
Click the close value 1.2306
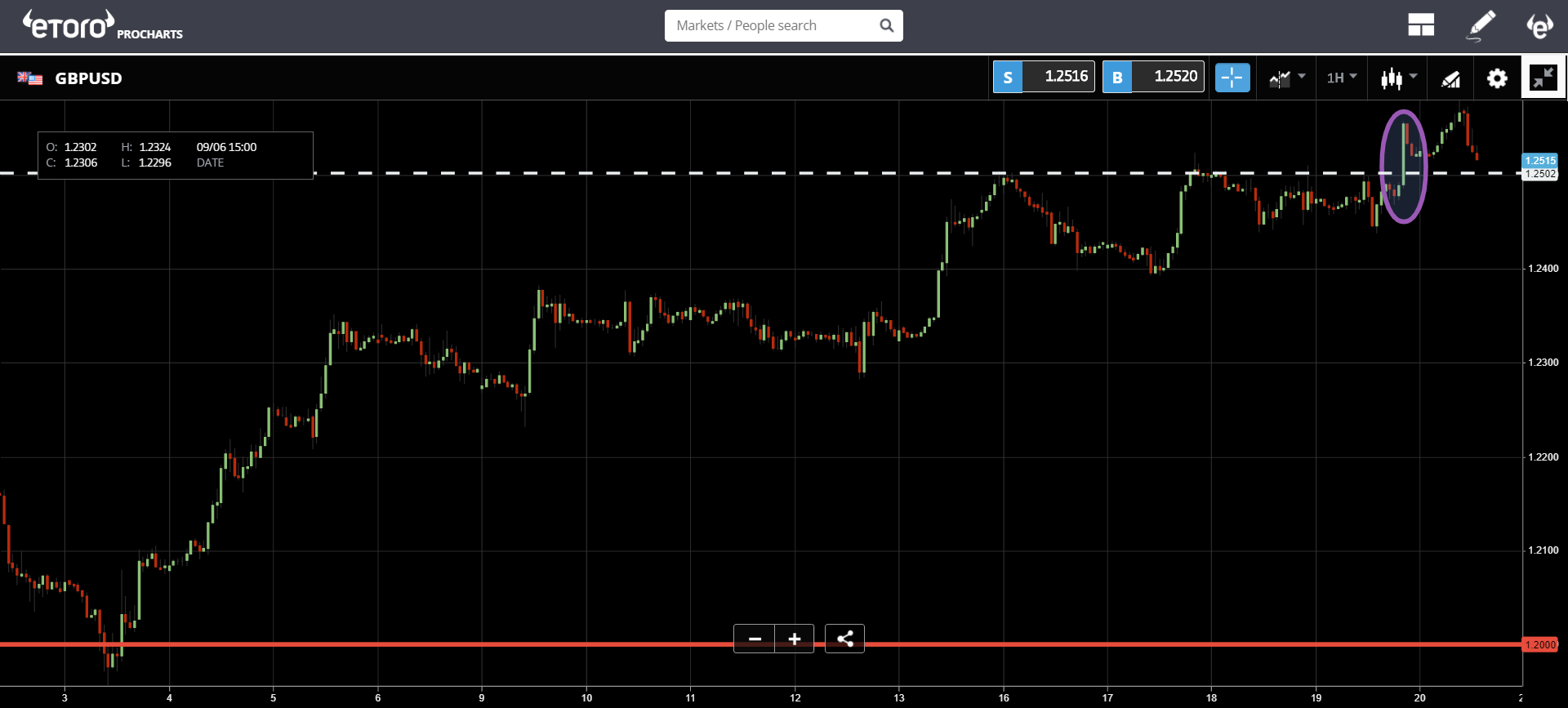click(x=81, y=163)
